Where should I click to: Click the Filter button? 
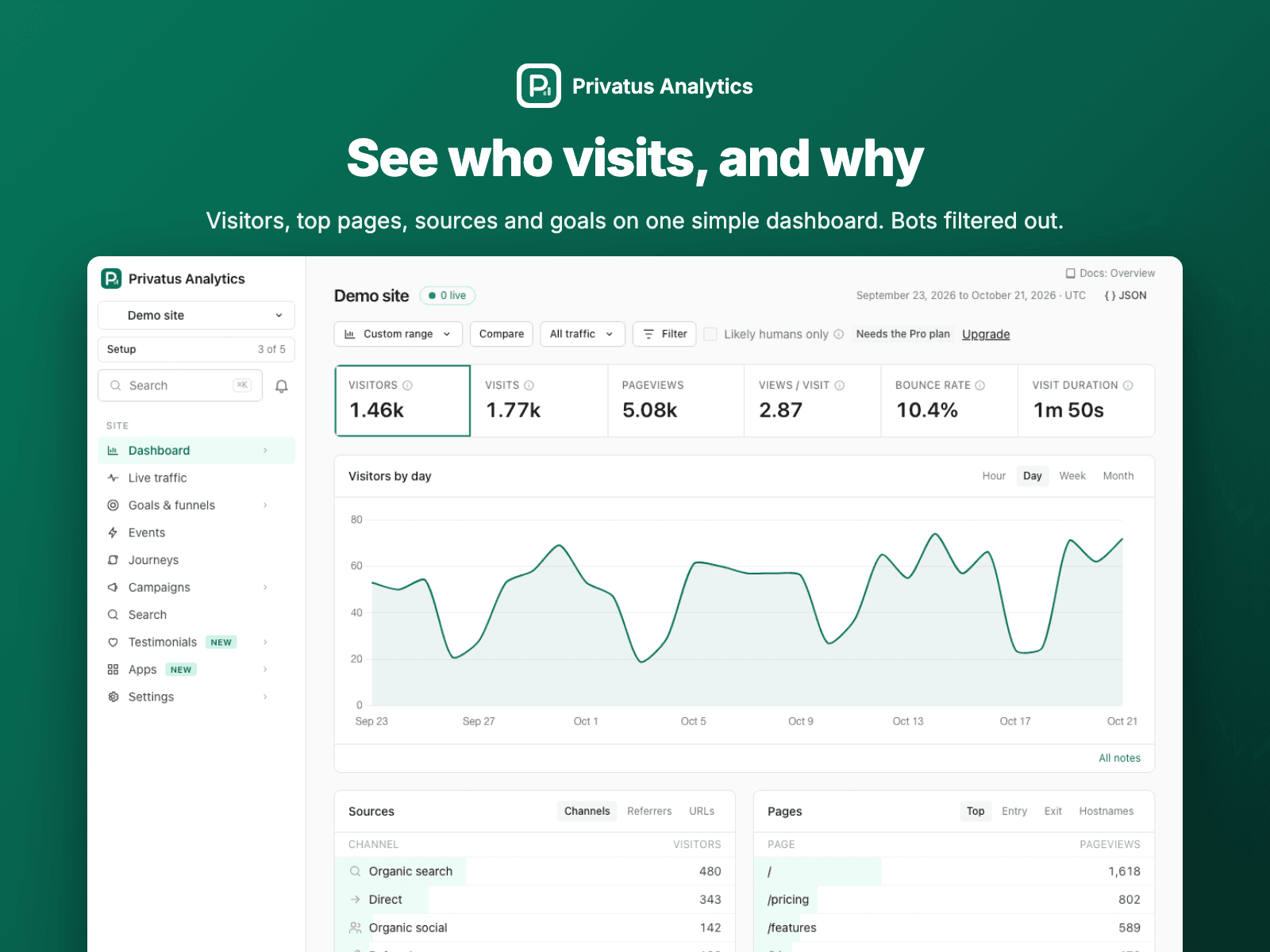coord(665,334)
